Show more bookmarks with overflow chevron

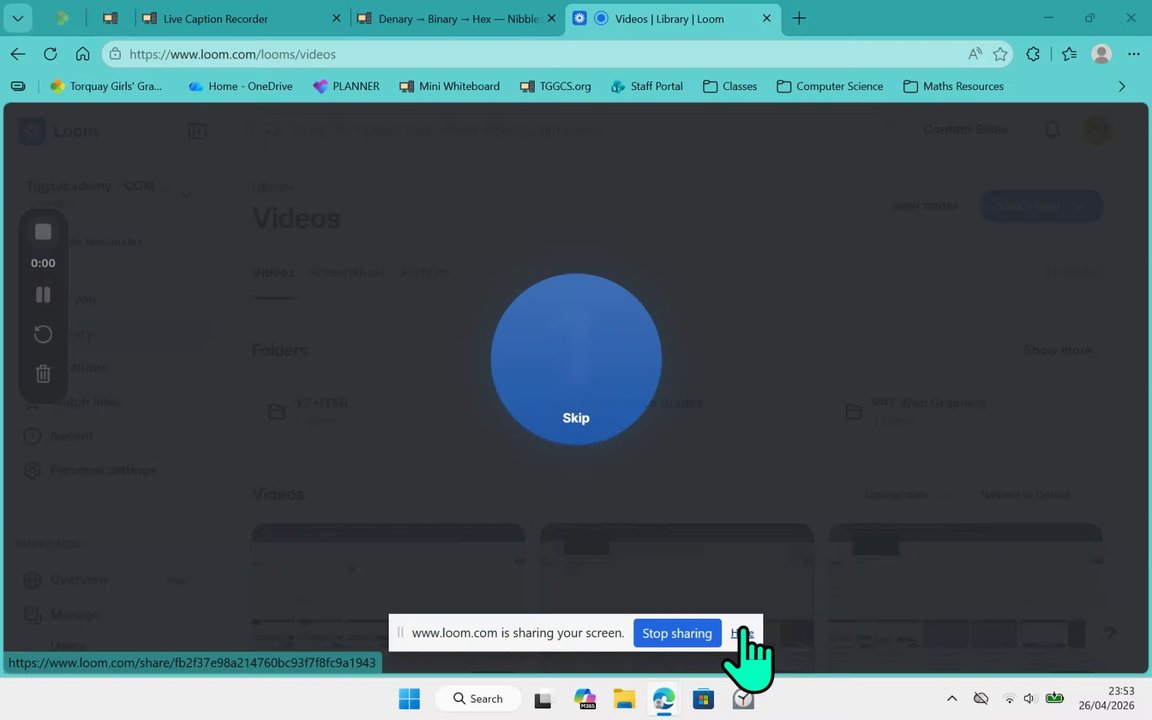click(x=1122, y=86)
